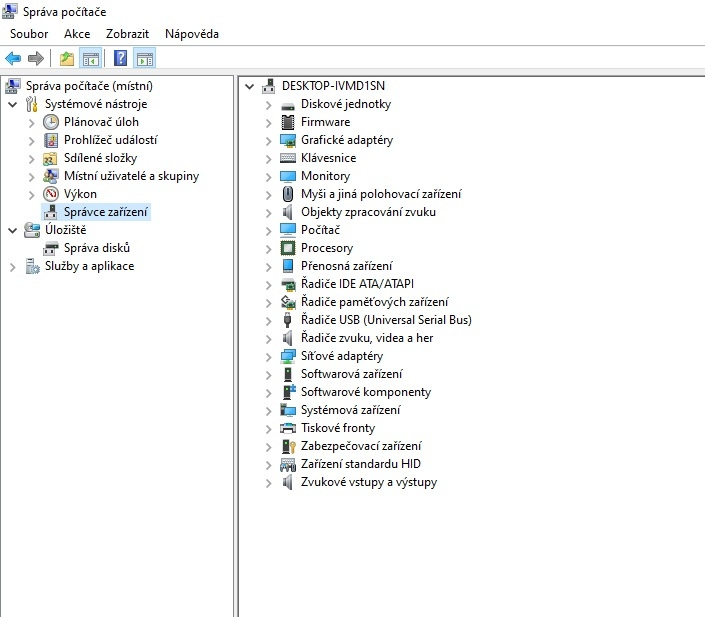
Task: Click the blue Back arrow in toolbar
Action: (x=13, y=58)
